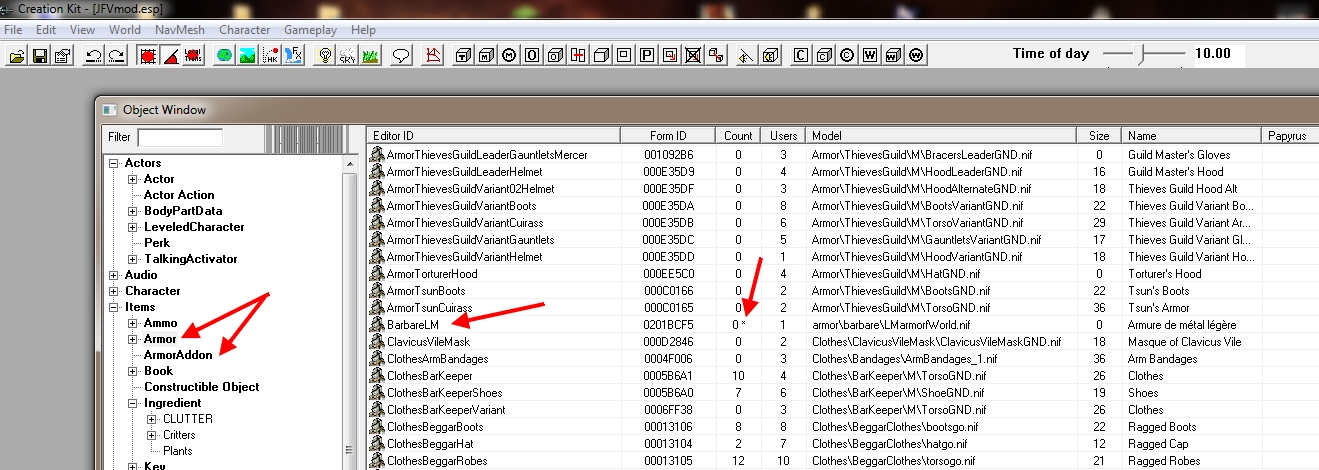Click the crossed-out box toolbar icon
The width and height of the screenshot is (1319, 470).
click(x=692, y=56)
